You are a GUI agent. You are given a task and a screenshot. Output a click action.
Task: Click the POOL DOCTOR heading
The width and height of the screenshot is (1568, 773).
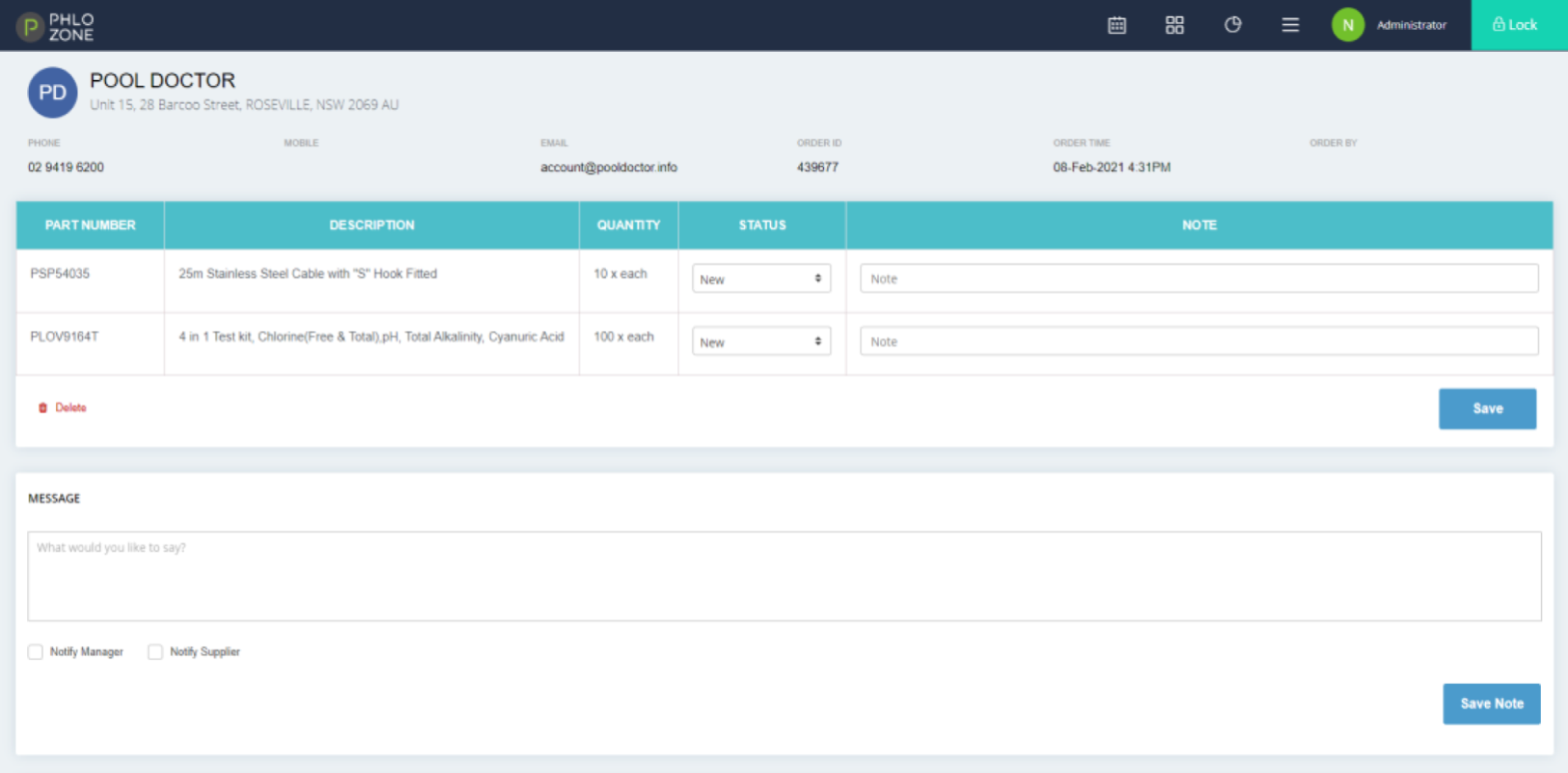pyautogui.click(x=162, y=80)
